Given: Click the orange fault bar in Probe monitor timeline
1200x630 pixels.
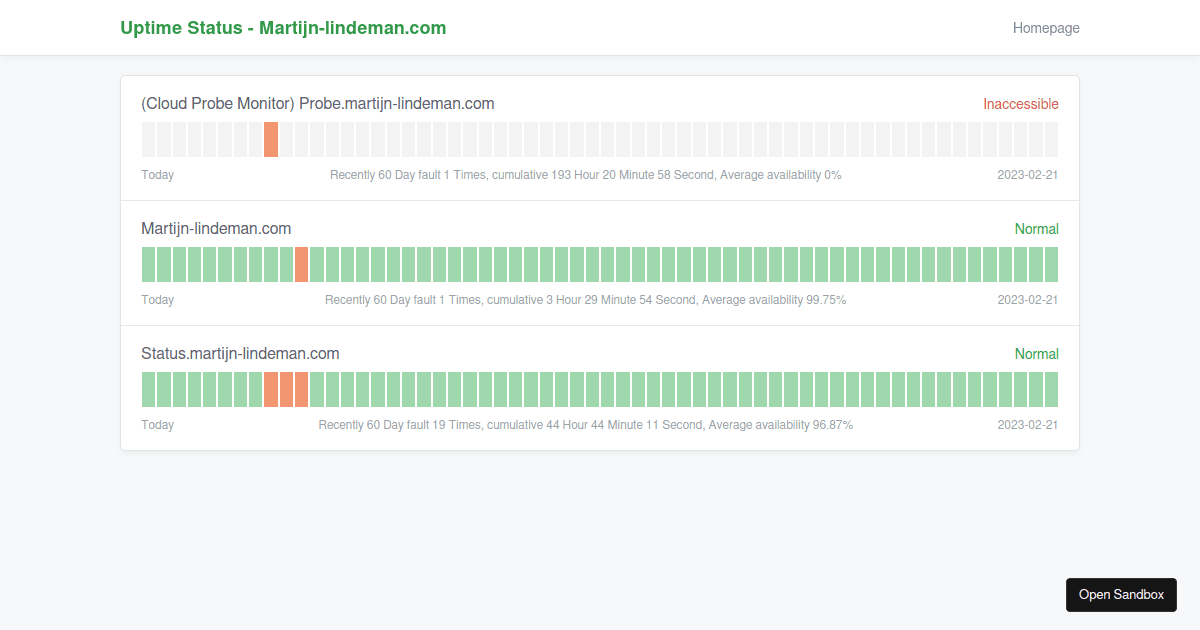Looking at the screenshot, I should click(x=271, y=138).
